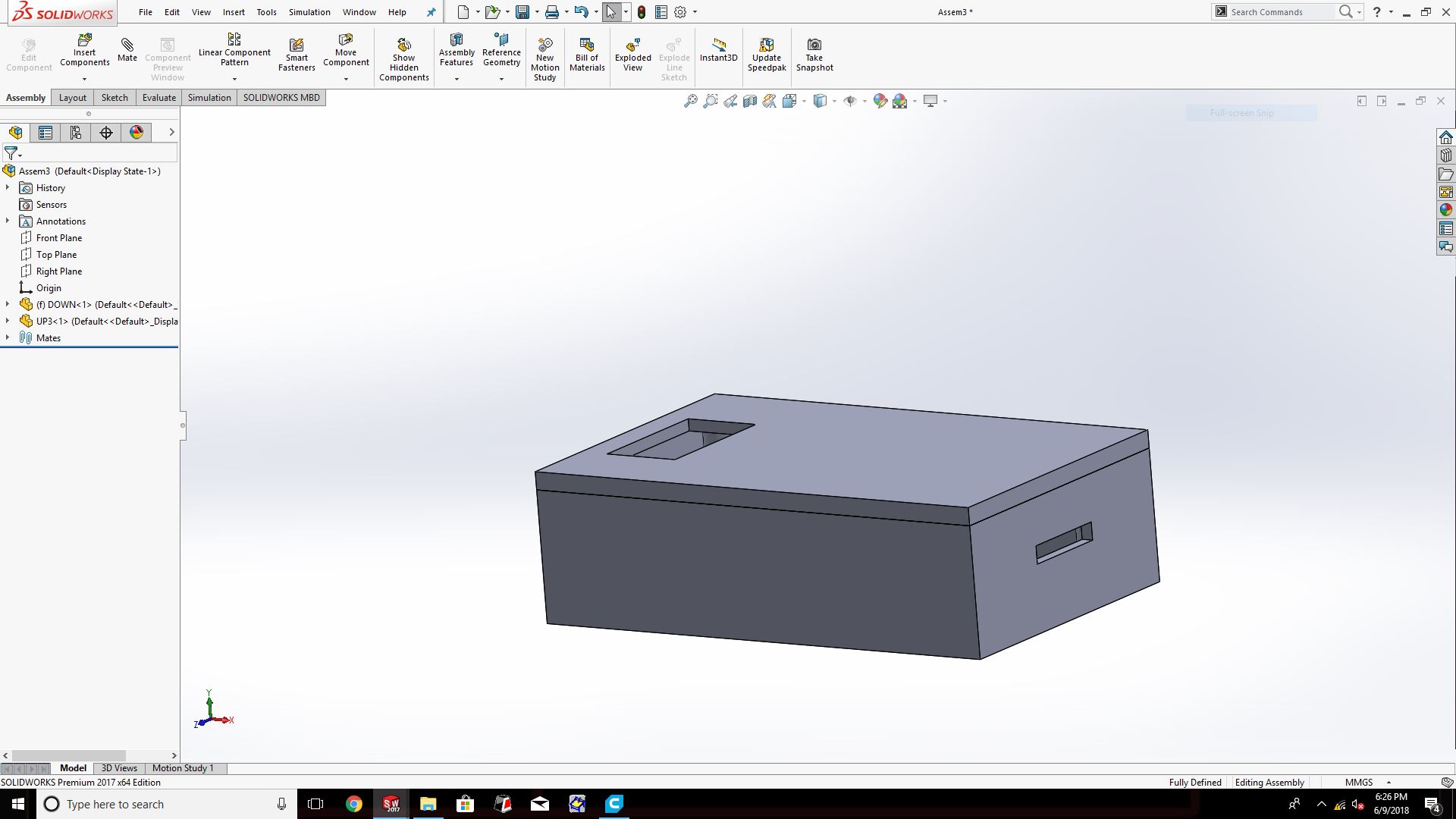The image size is (1456, 819).
Task: Open Appearances color wheel tab in panel
Action: [136, 133]
